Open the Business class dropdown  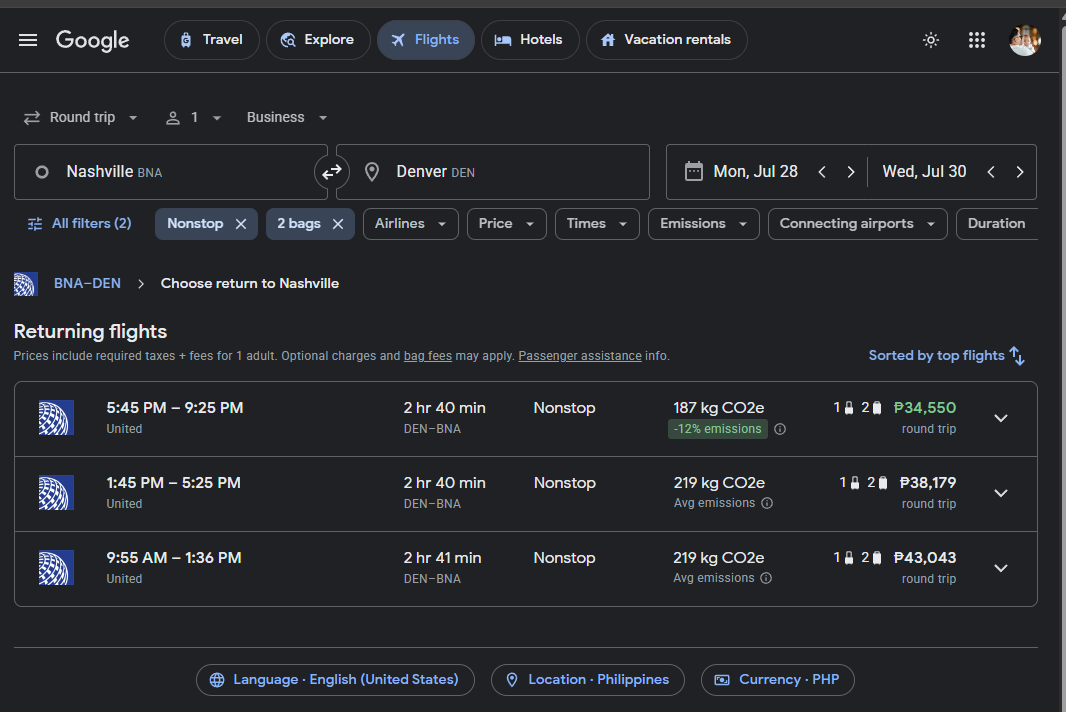287,118
